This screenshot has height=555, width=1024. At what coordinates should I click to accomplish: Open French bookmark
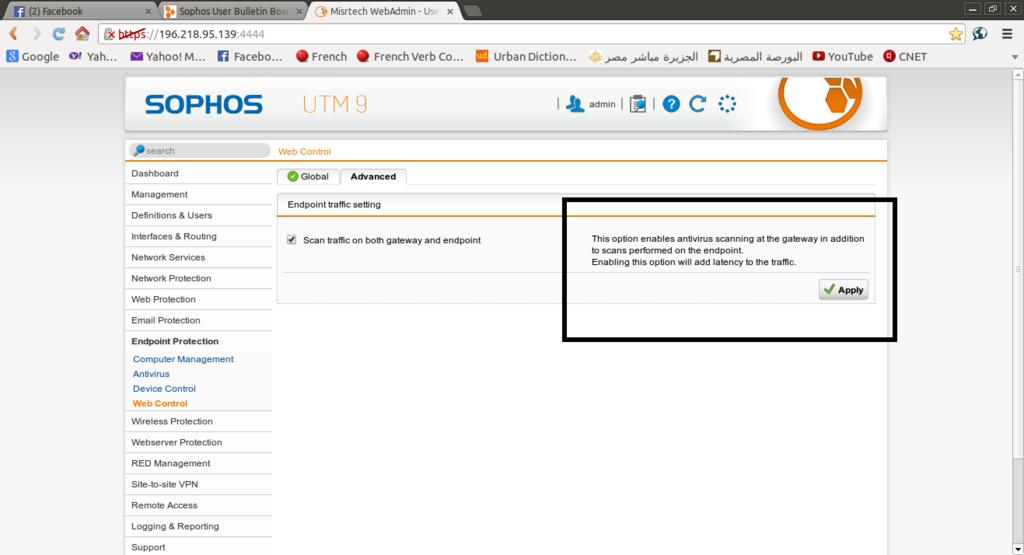click(x=321, y=57)
